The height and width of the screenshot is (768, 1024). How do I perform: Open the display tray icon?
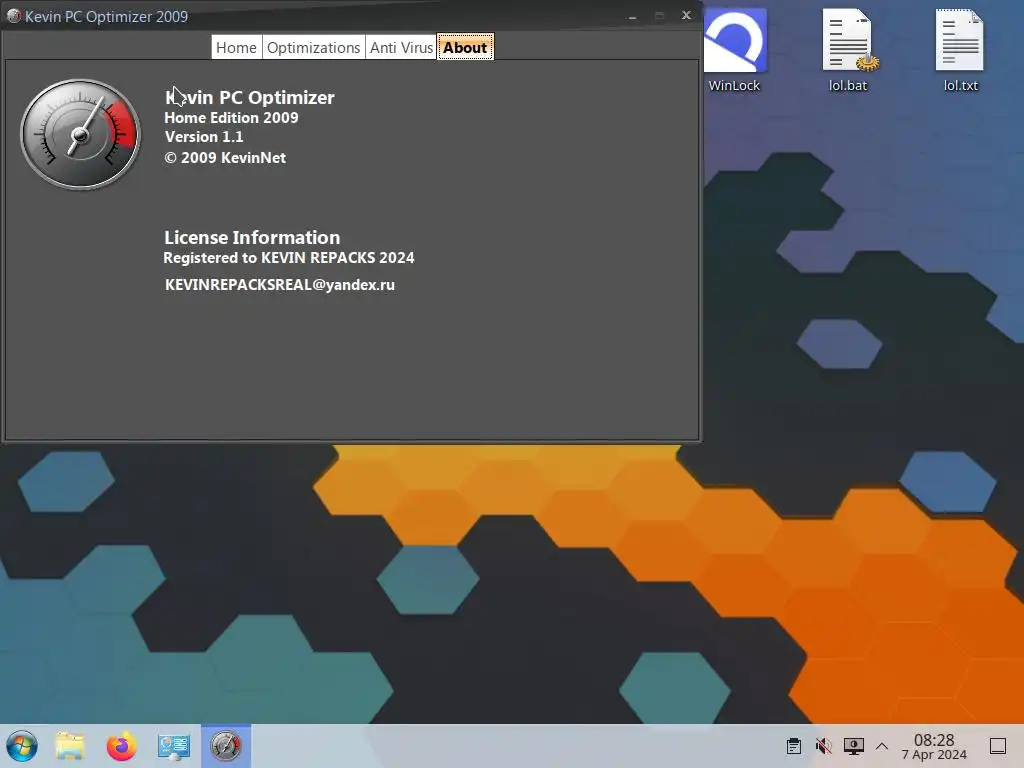point(854,746)
